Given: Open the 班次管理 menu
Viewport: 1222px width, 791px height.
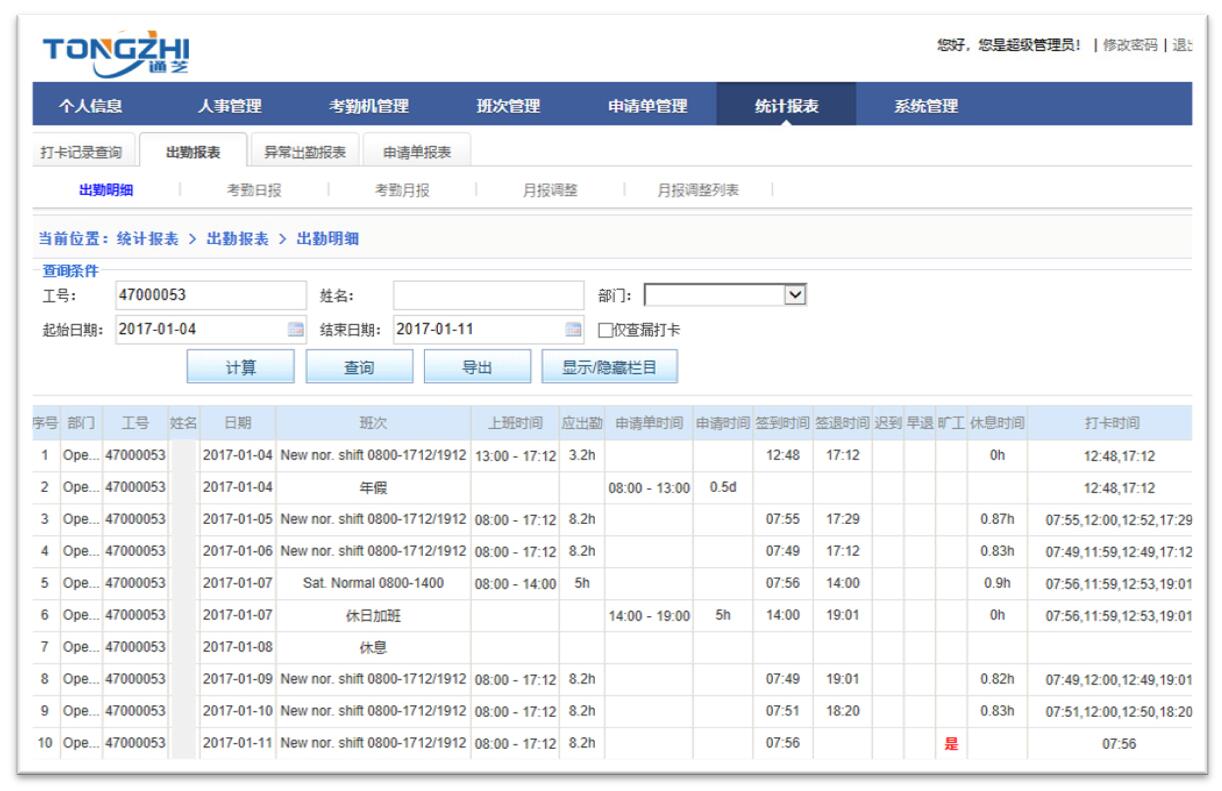Looking at the screenshot, I should point(508,105).
